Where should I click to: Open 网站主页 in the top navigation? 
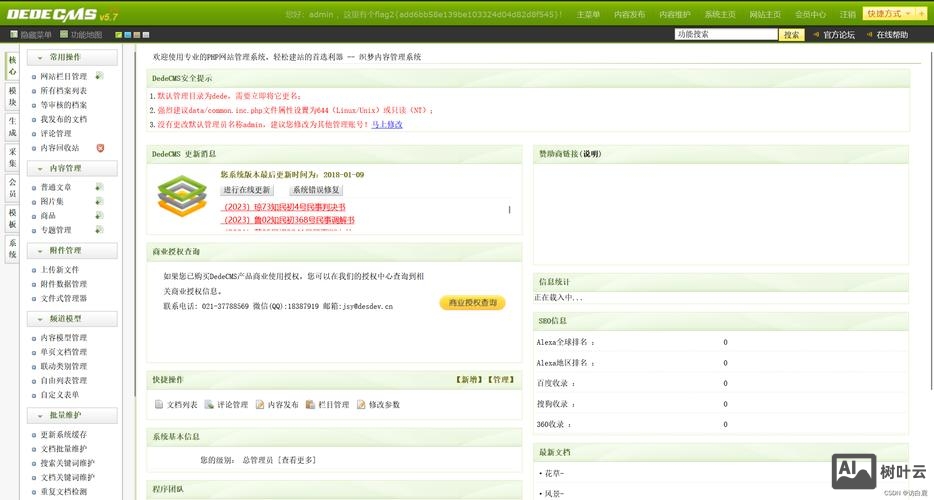765,14
